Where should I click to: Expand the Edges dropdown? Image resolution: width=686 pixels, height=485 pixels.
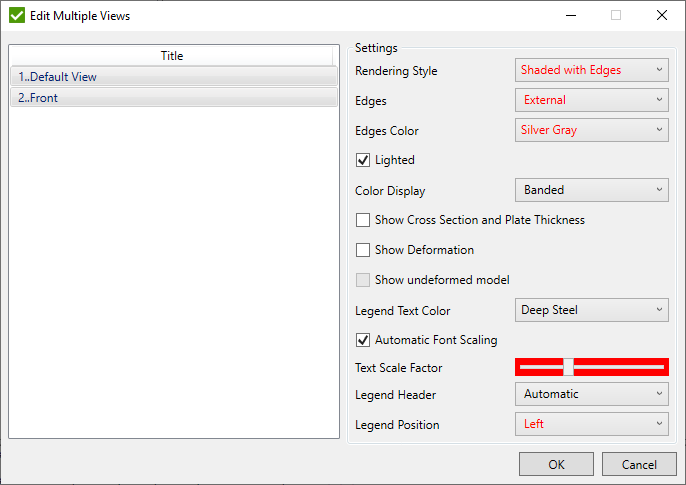coord(591,100)
